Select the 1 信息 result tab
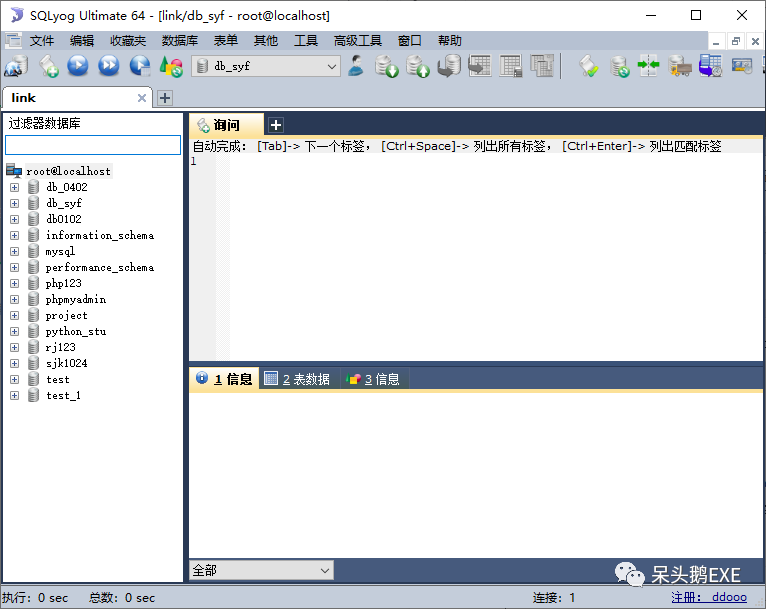Image resolution: width=766 pixels, height=609 pixels. click(x=224, y=378)
